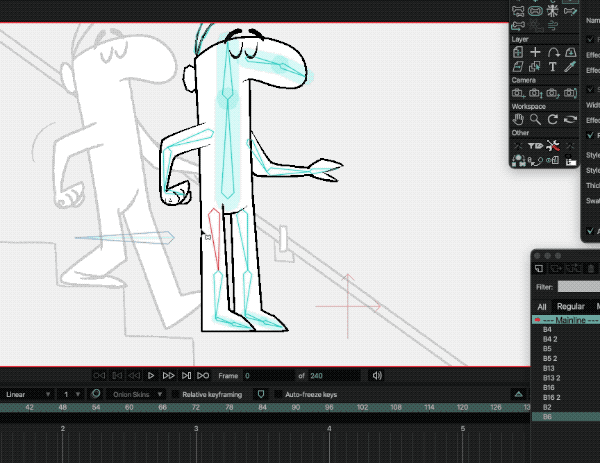Click the 3 second marker in the timeline
Viewport: 600px width, 463px height.
pos(196,429)
